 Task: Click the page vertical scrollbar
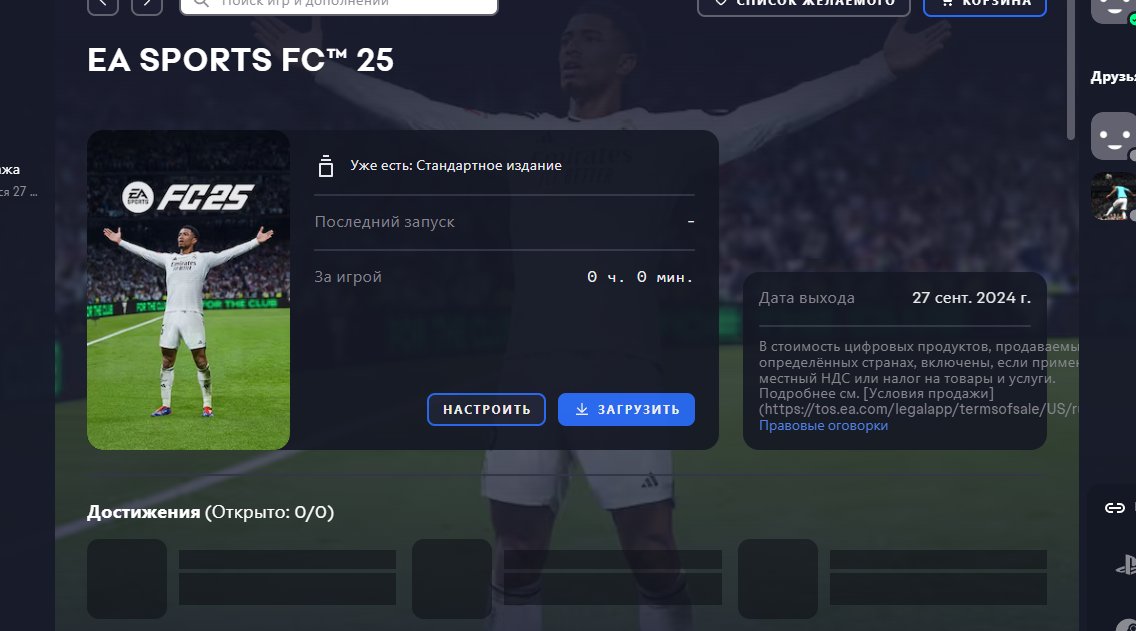(1072, 69)
